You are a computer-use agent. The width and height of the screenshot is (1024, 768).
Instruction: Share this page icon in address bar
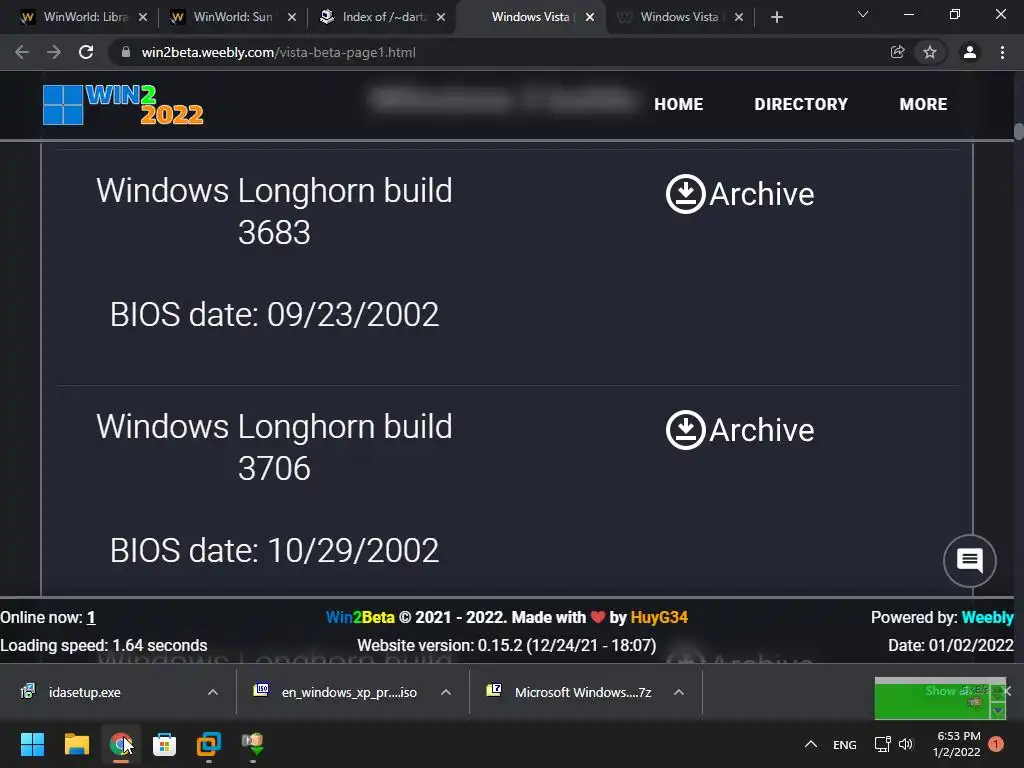click(897, 52)
